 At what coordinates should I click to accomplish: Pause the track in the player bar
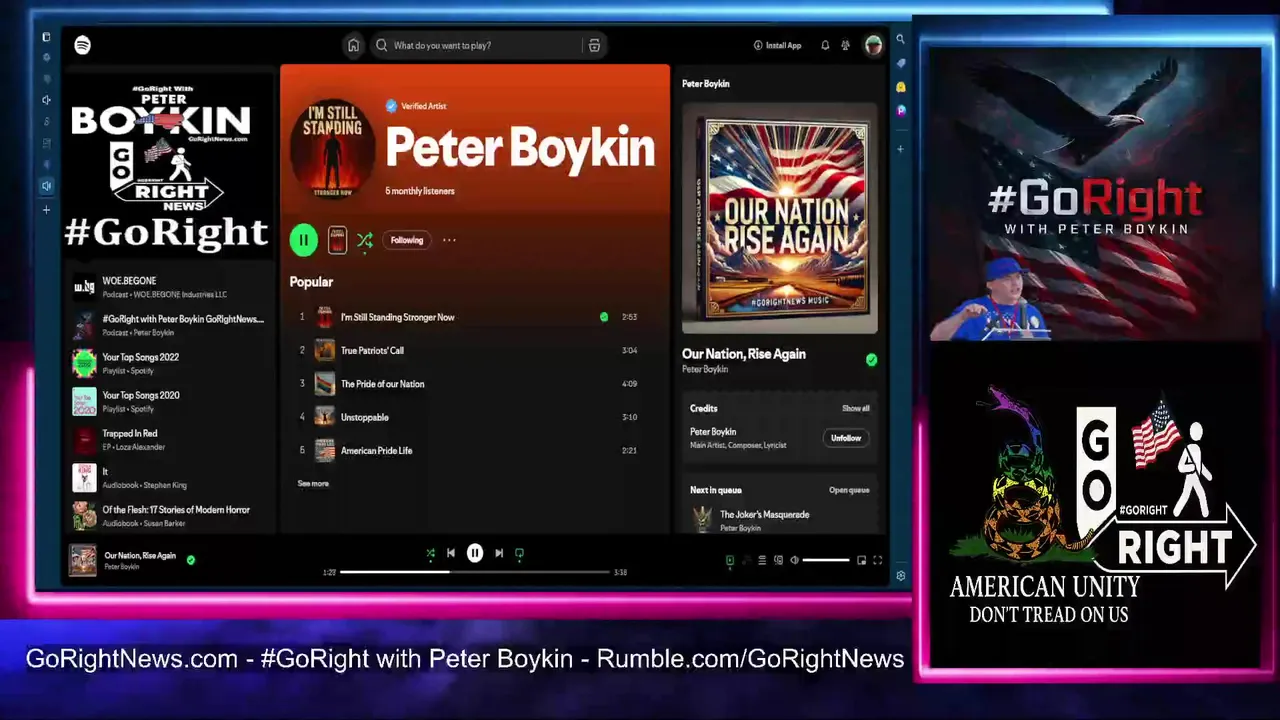click(x=475, y=553)
